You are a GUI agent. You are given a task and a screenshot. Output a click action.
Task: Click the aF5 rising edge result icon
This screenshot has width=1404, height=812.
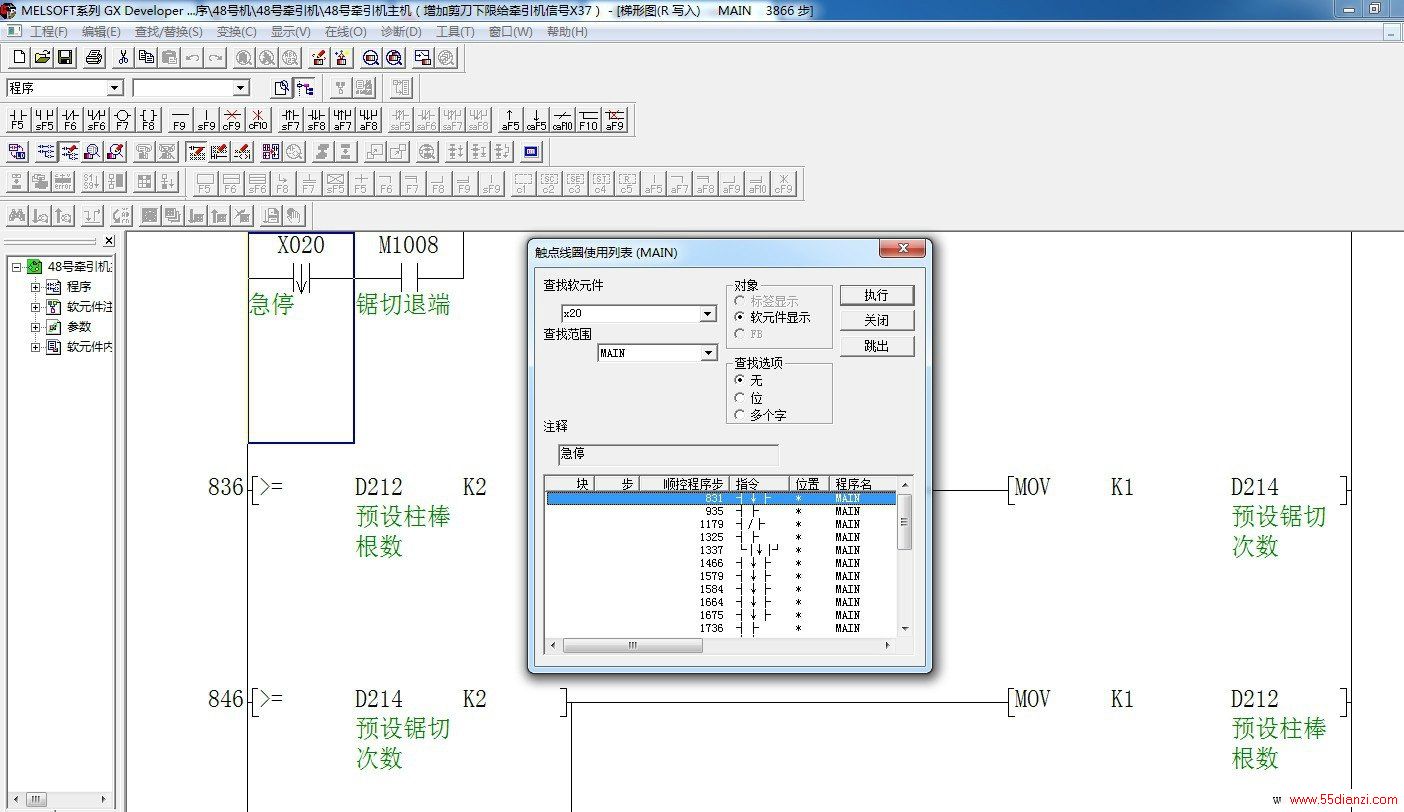click(510, 120)
